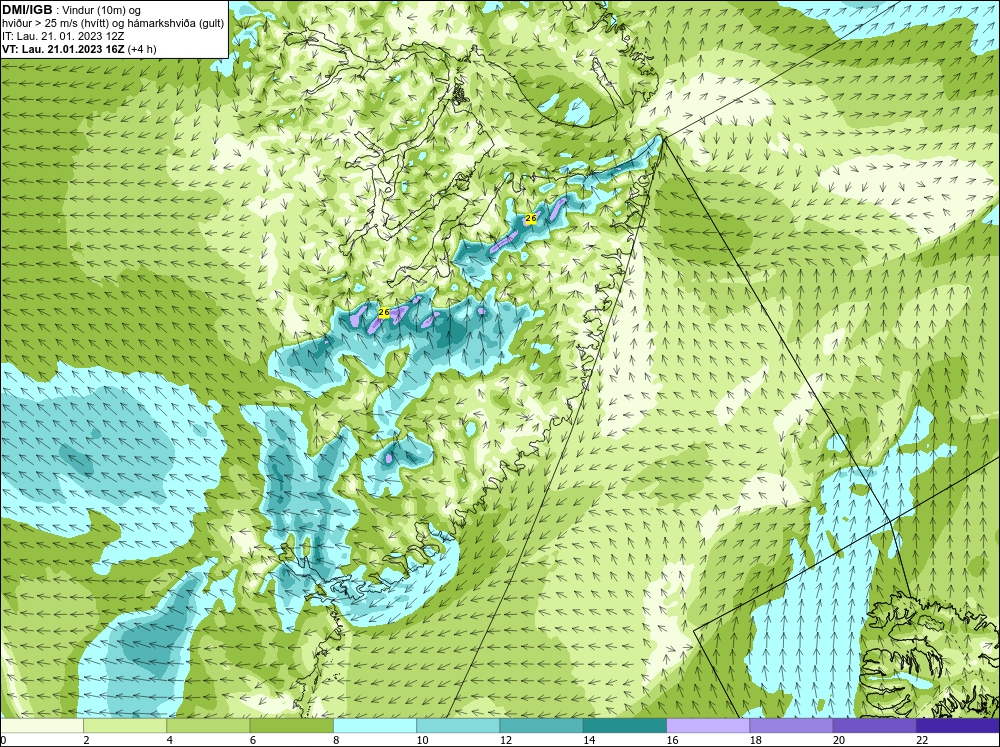Viewport: 1000px width, 747px height.
Task: Click the legend scale value '6'
Action: pyautogui.click(x=253, y=740)
